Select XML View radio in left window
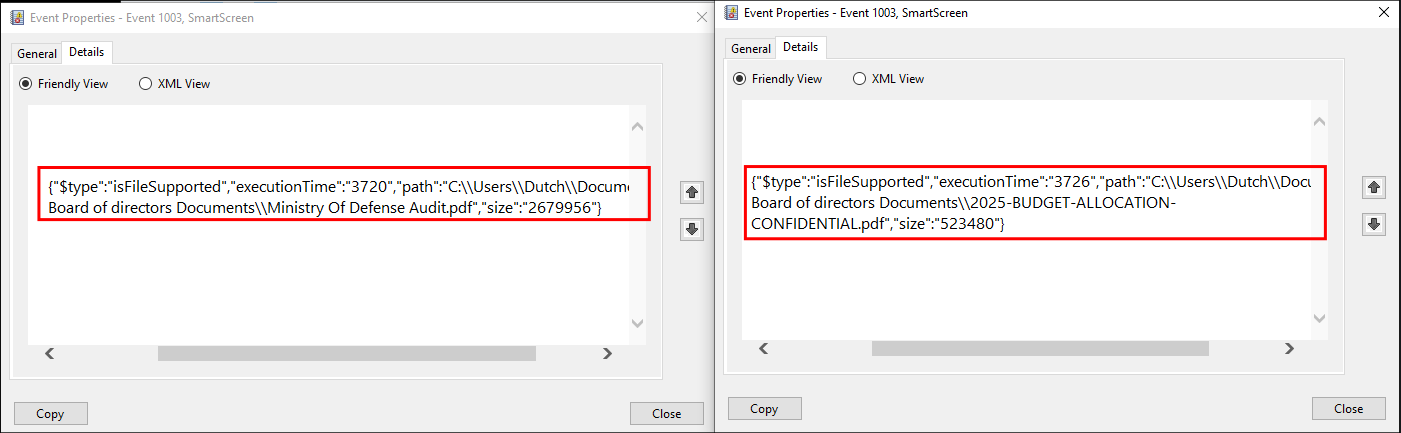The width and height of the screenshot is (1401, 433). pyautogui.click(x=145, y=84)
